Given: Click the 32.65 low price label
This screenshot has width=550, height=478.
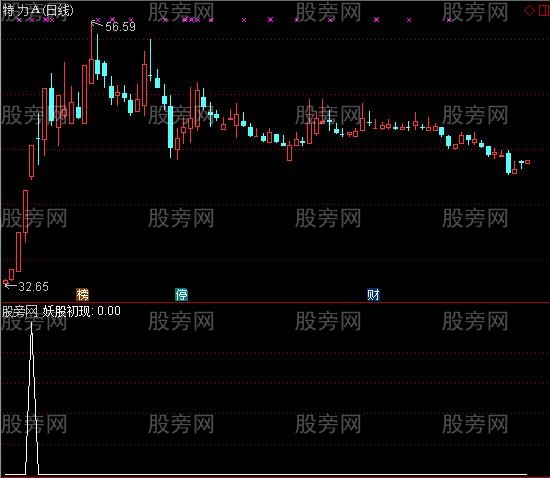Looking at the screenshot, I should click(33, 287).
